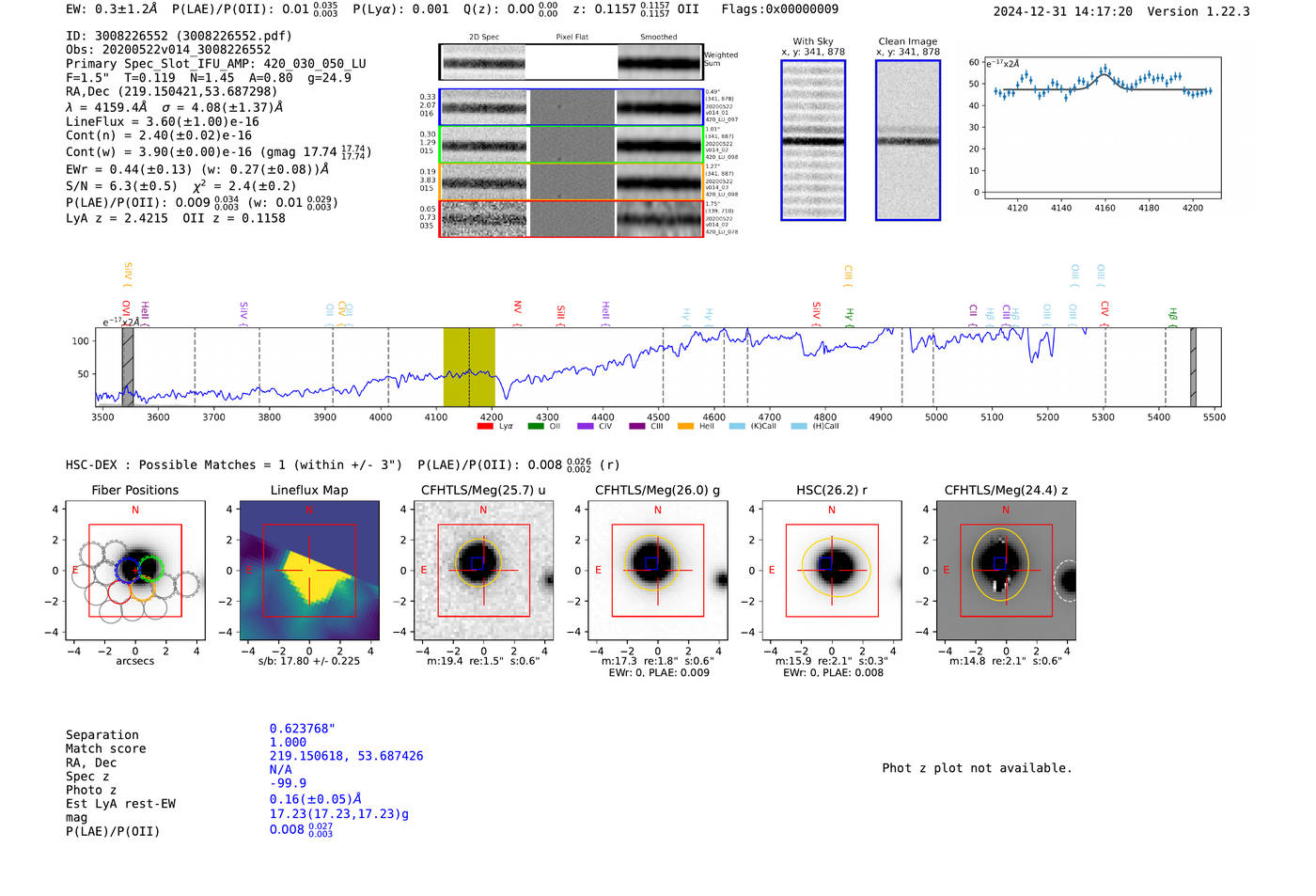Click the green OII legend swatch
Viewport: 1316px width, 896px height.
click(536, 427)
